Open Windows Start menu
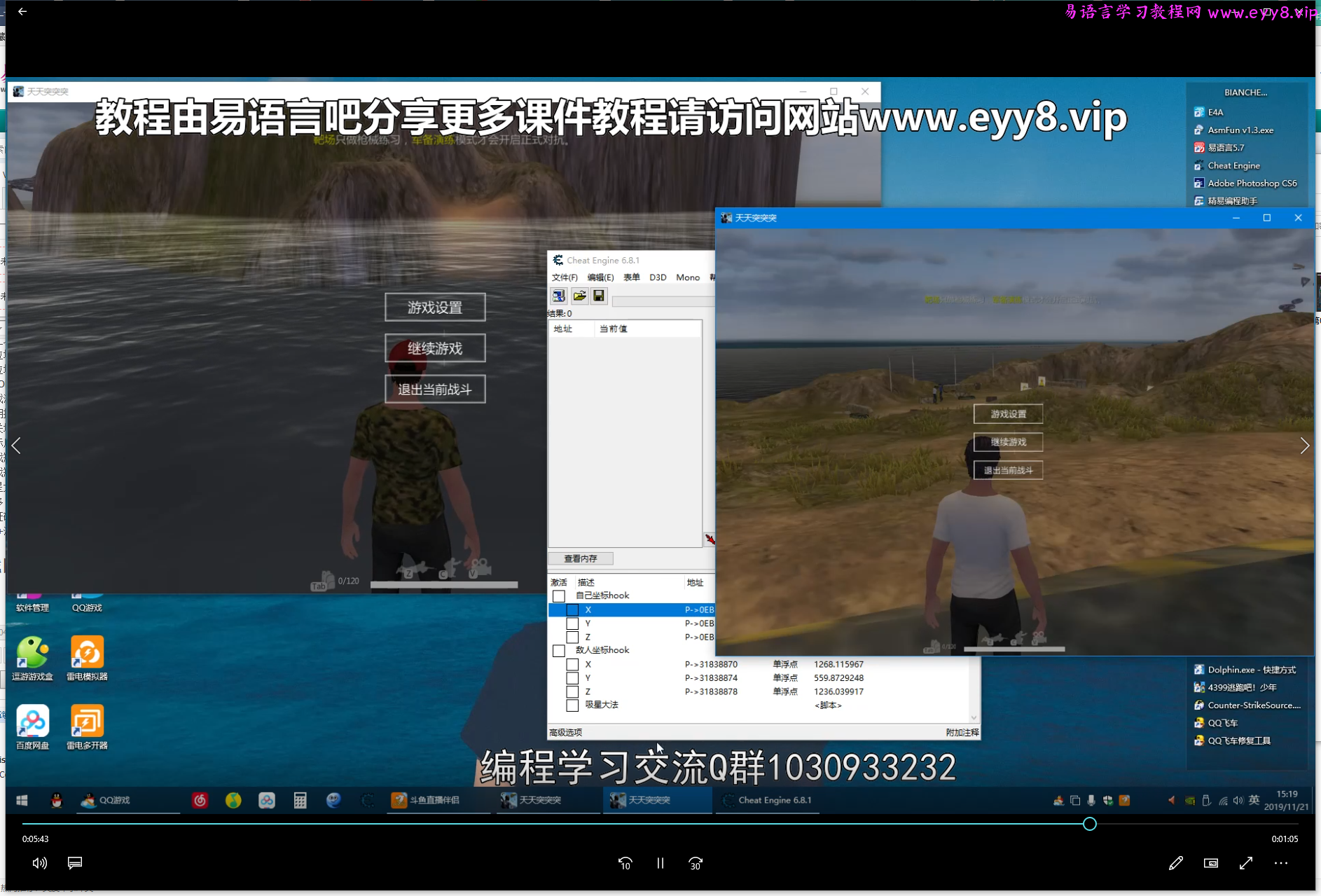Image resolution: width=1321 pixels, height=896 pixels. [22, 800]
